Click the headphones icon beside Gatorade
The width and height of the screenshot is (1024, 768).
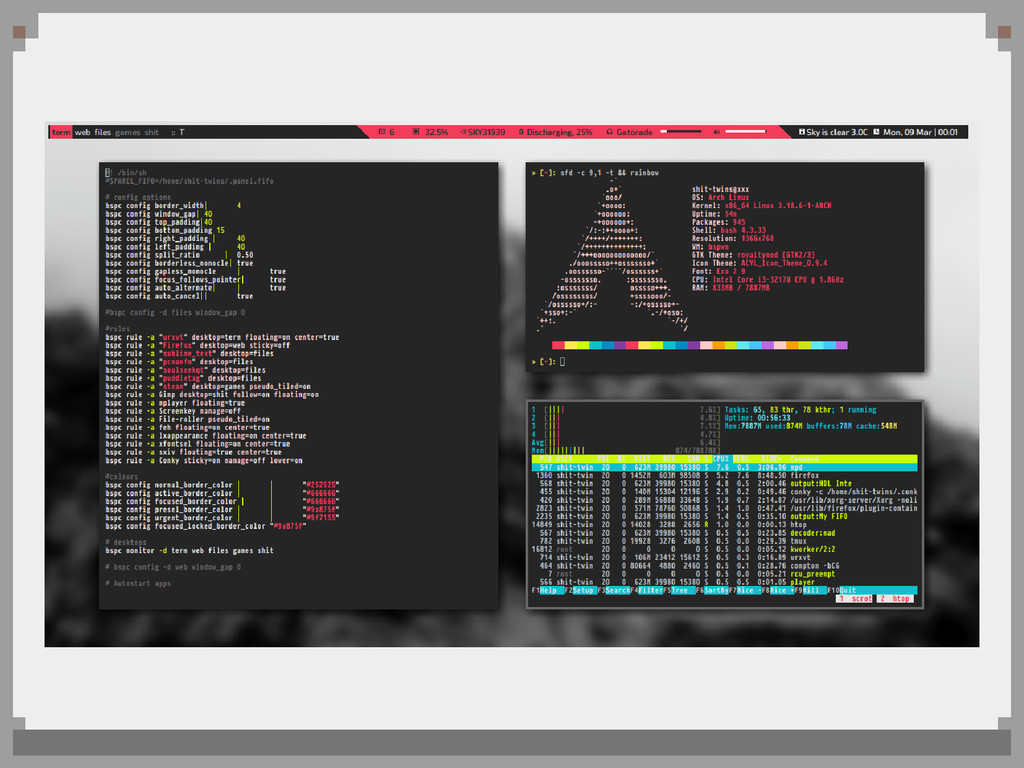click(609, 132)
